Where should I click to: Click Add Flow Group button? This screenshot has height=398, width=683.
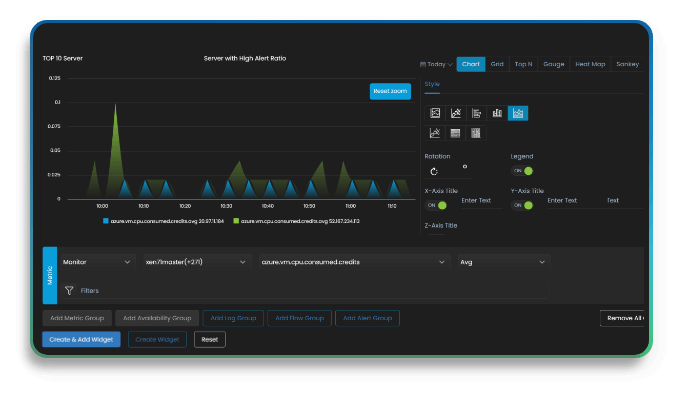pos(300,318)
